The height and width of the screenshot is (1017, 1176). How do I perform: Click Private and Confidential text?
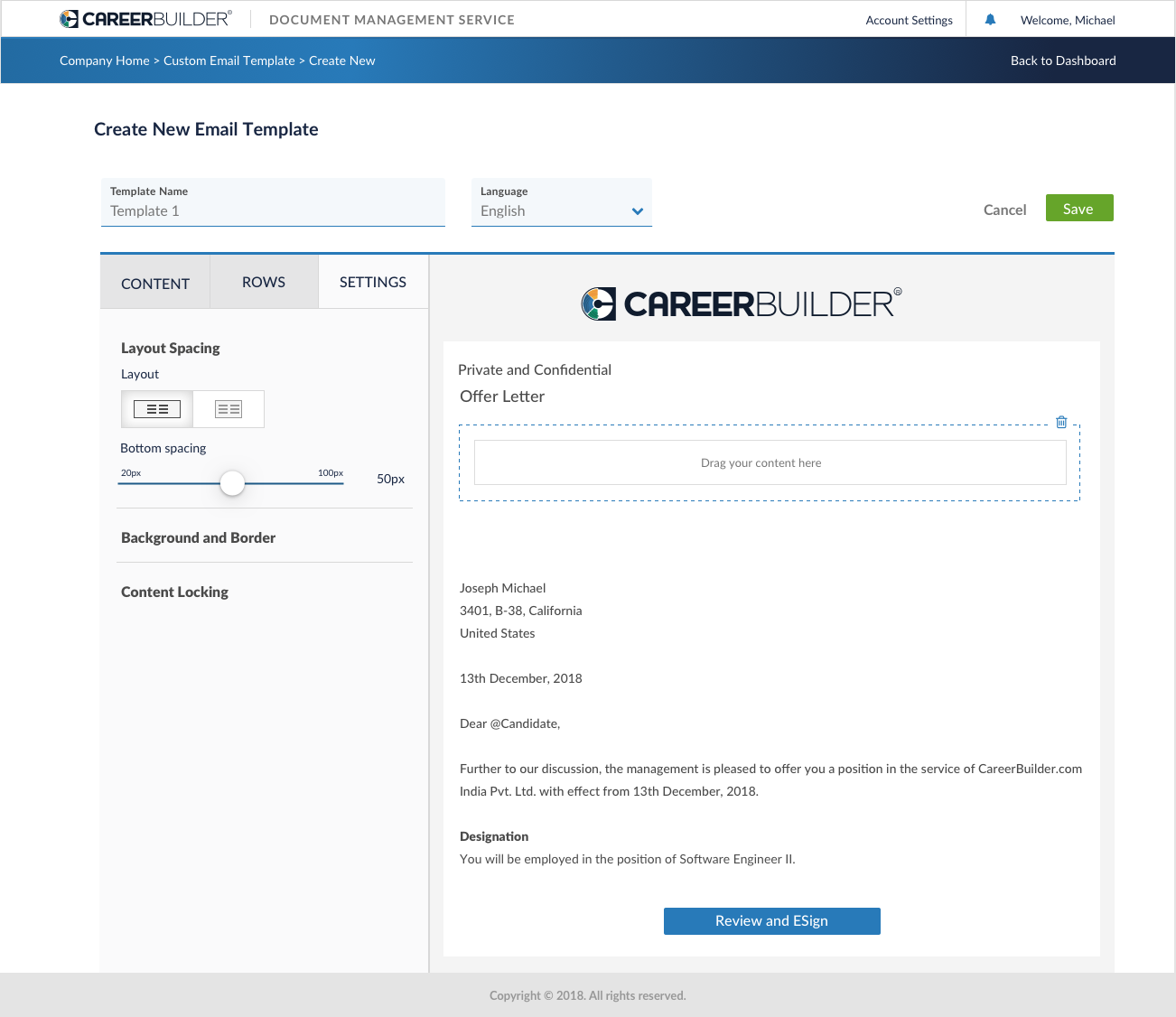(535, 369)
